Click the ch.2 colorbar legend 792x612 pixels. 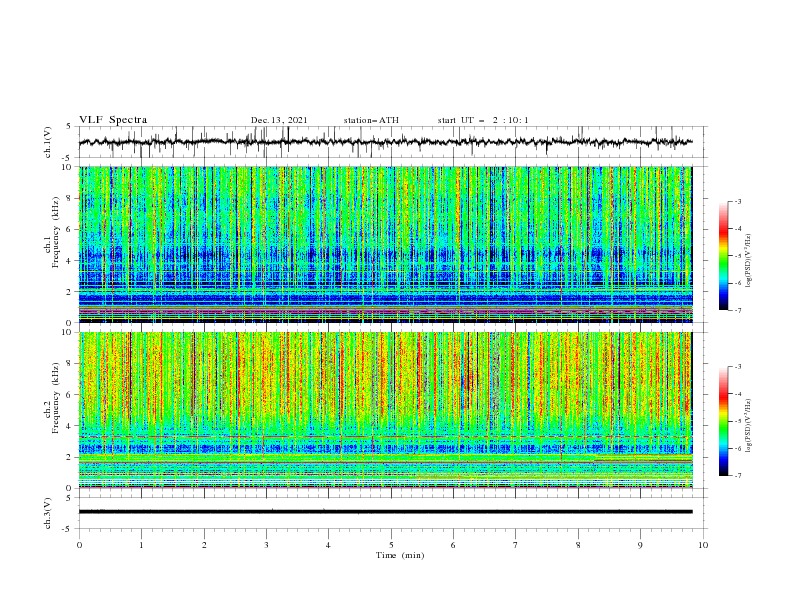coord(723,421)
